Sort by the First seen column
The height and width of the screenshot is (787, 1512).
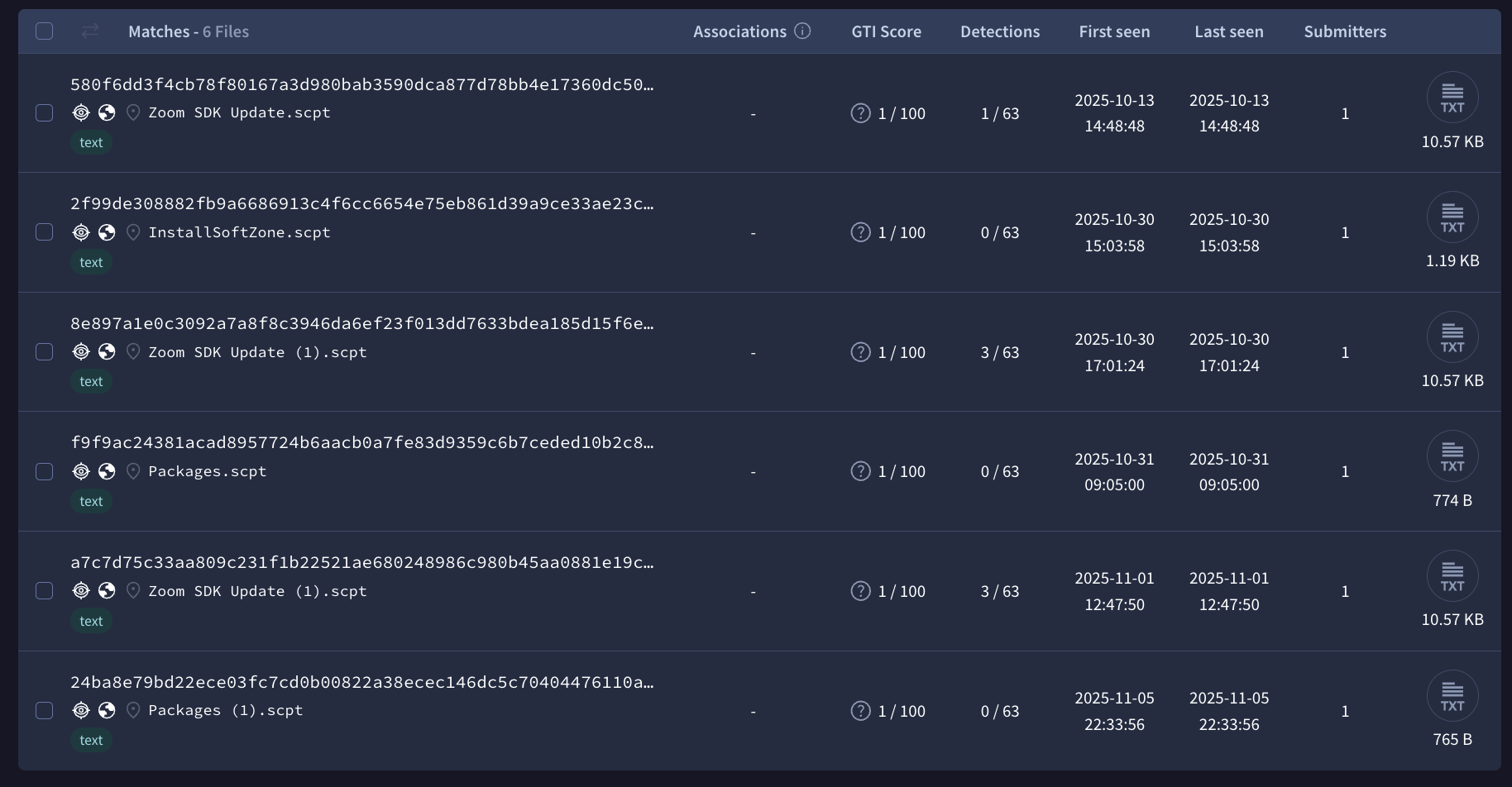click(1114, 31)
